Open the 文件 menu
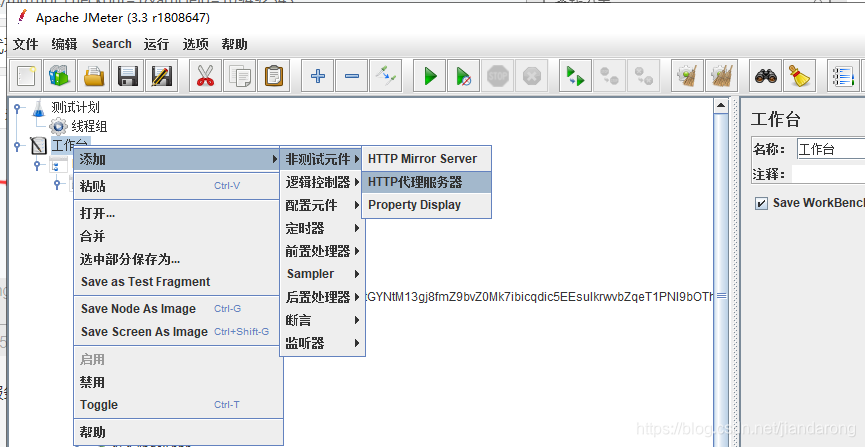The height and width of the screenshot is (447, 865). pos(25,44)
